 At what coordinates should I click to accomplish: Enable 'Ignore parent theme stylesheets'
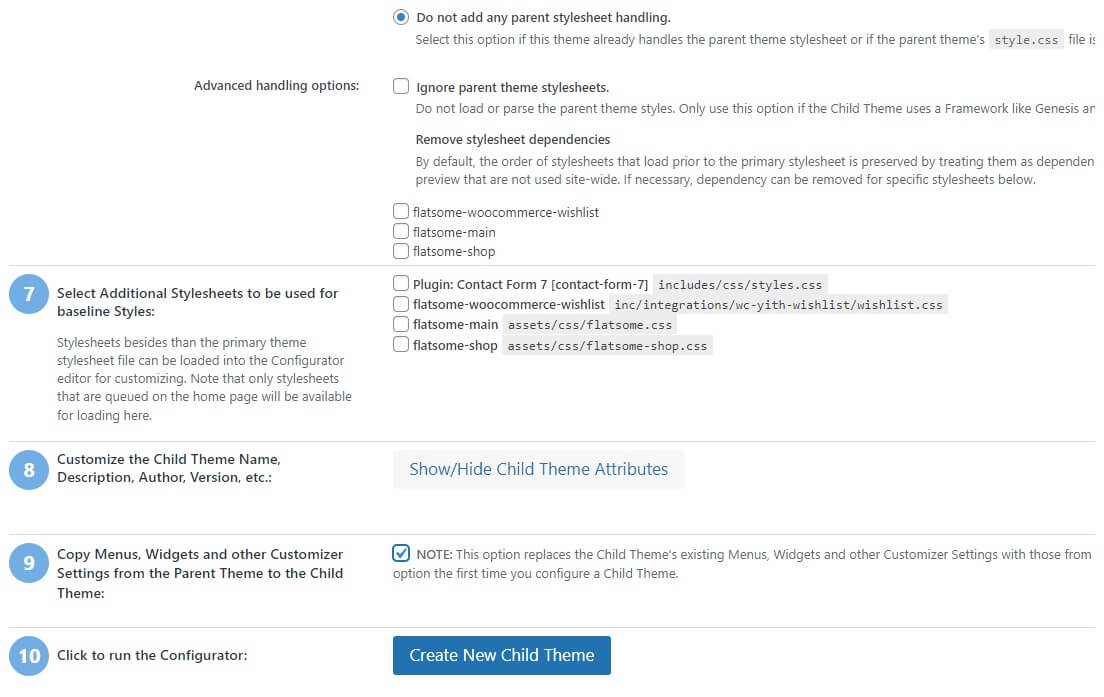399,87
